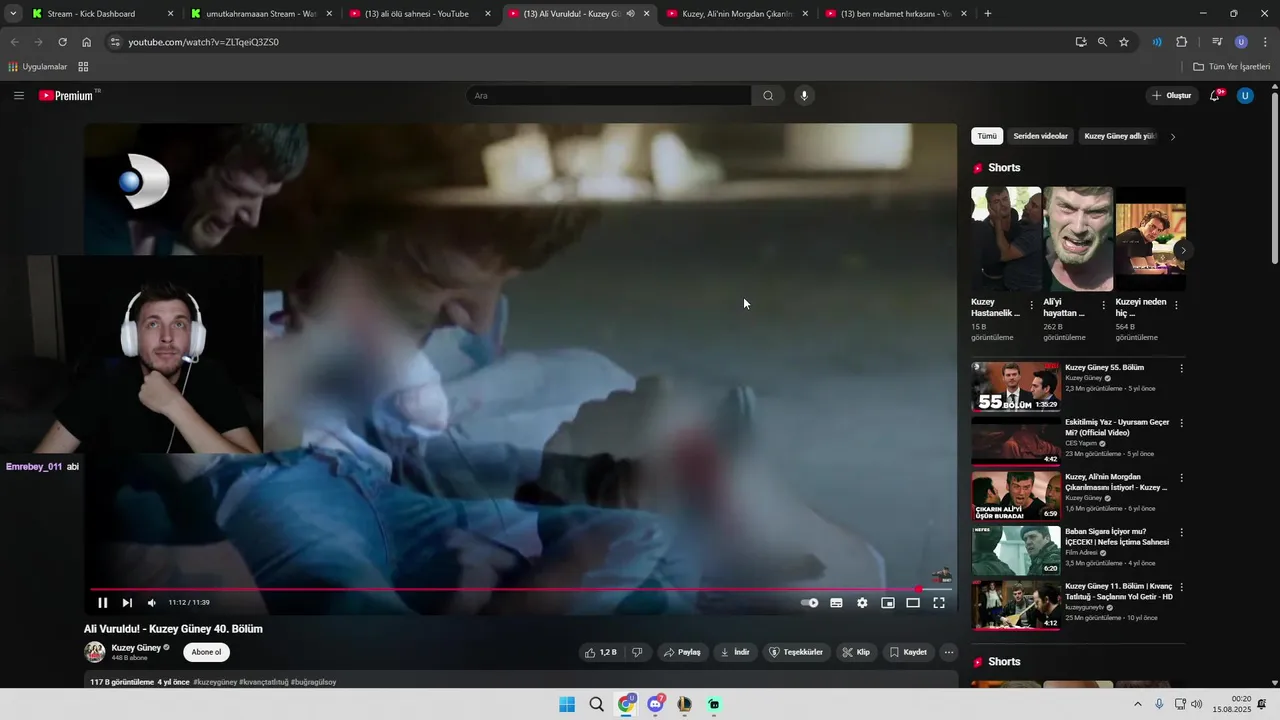Open the tab search dropdown
Image resolution: width=1280 pixels, height=720 pixels.
(13, 14)
